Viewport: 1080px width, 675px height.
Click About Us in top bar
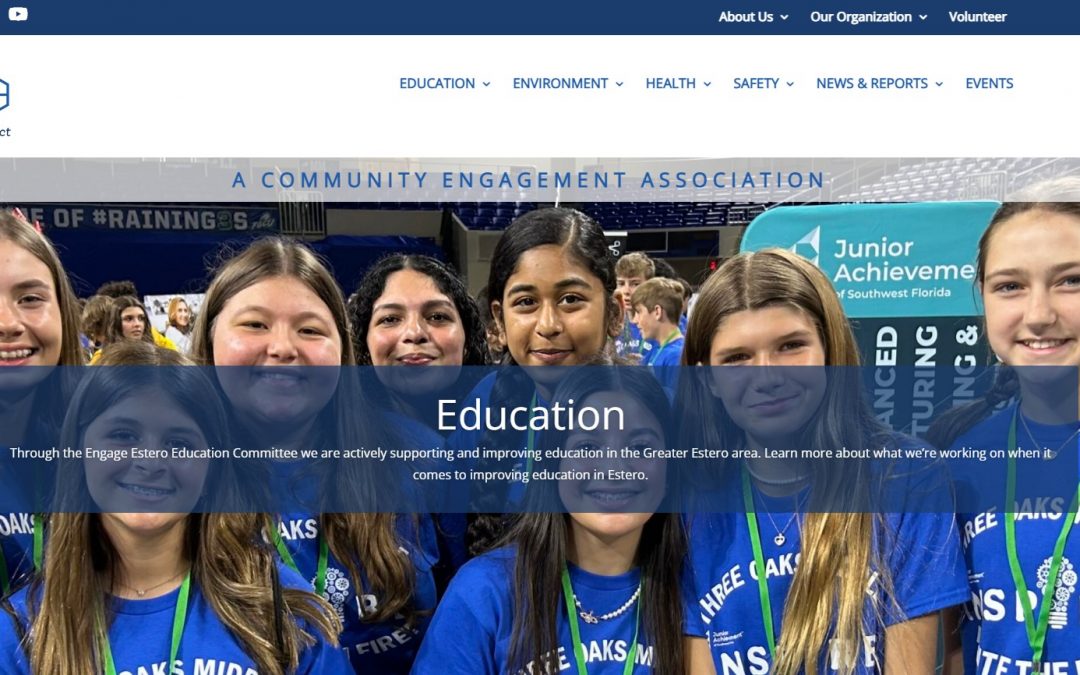click(745, 17)
